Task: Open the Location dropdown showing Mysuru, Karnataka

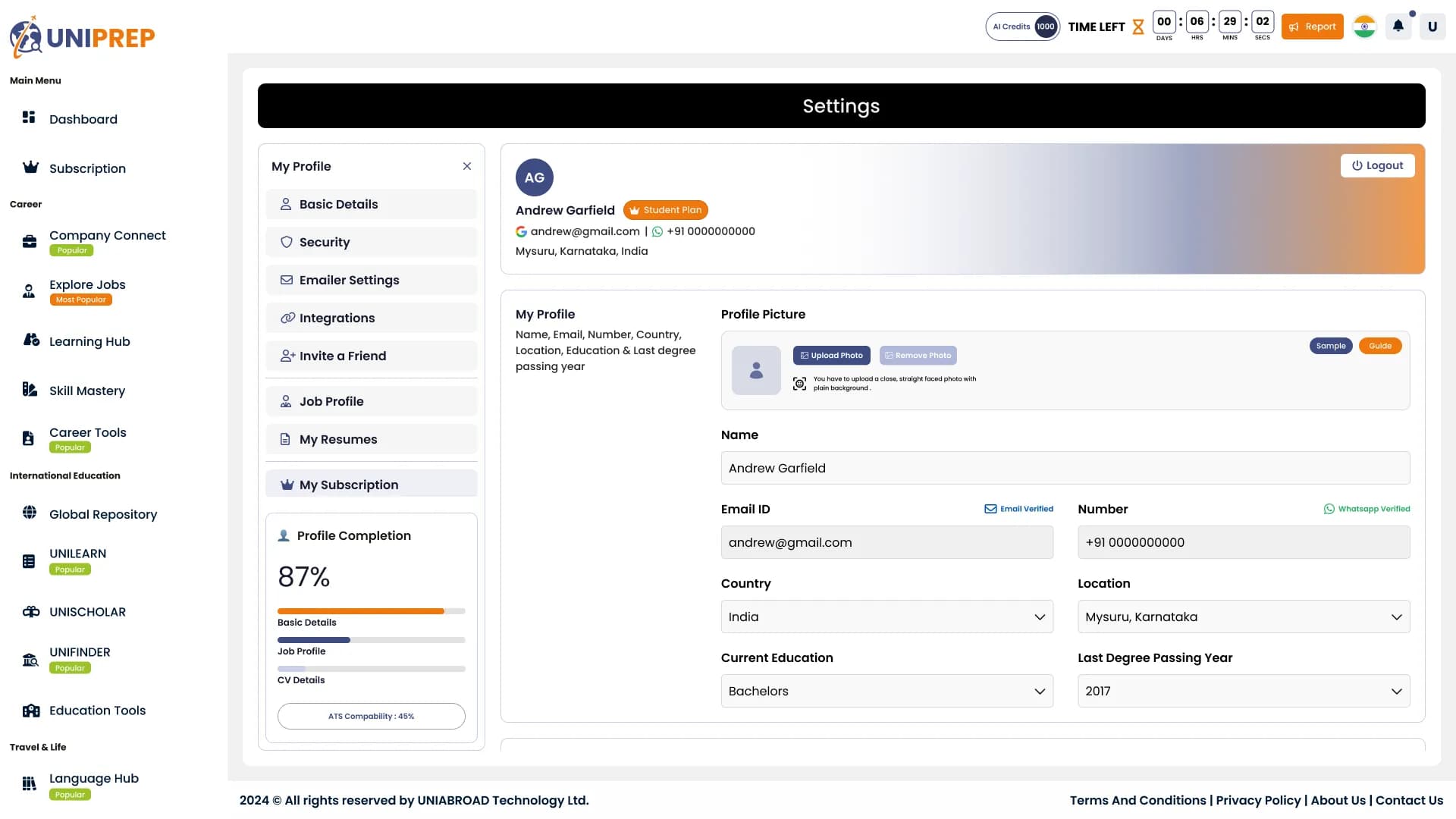Action: (x=1244, y=617)
